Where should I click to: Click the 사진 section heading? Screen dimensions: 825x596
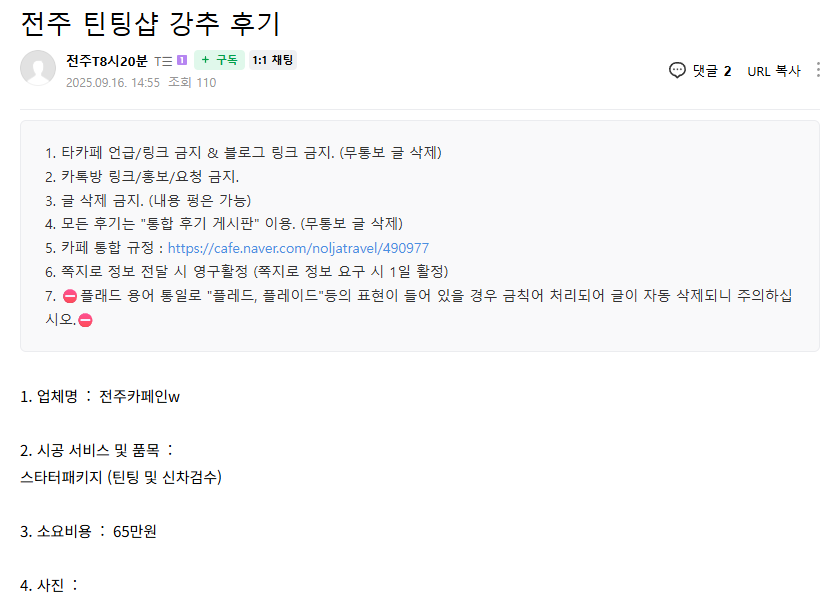(50, 585)
